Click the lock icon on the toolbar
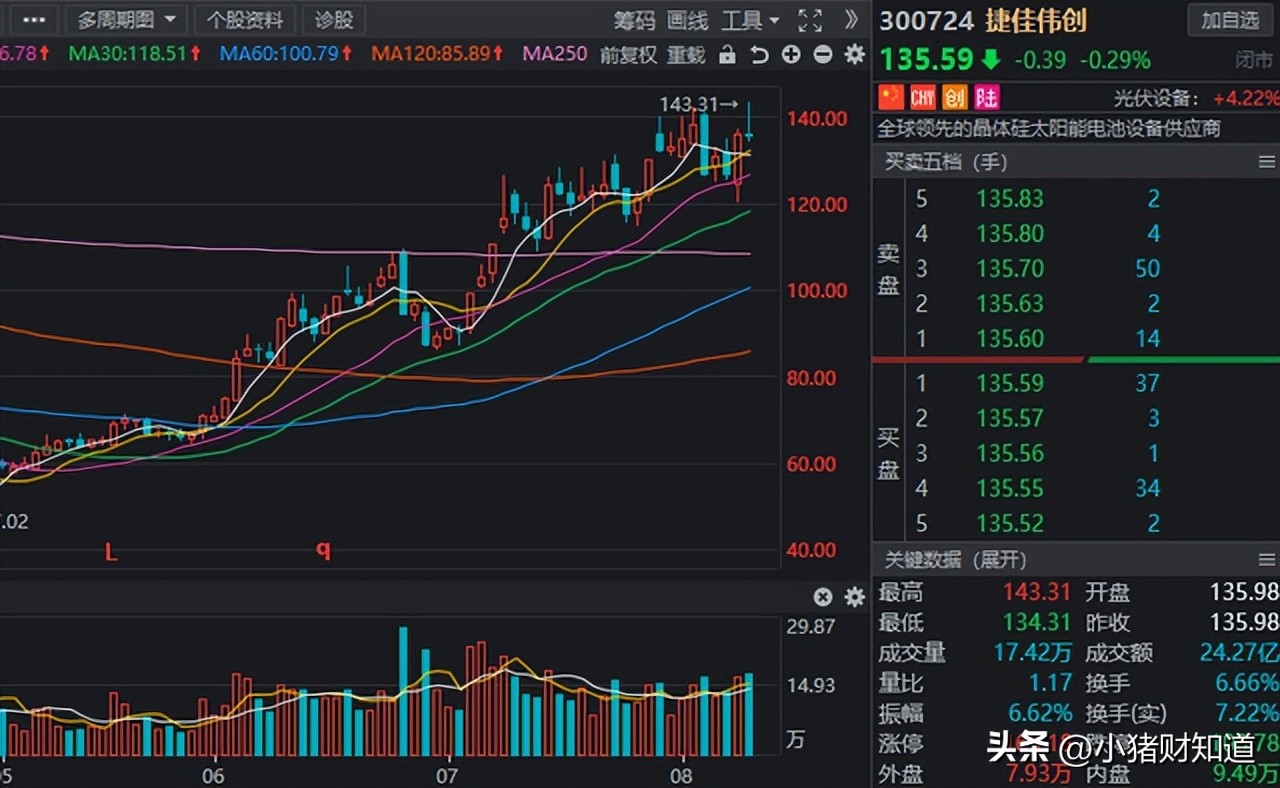Image resolution: width=1280 pixels, height=788 pixels. tap(728, 56)
